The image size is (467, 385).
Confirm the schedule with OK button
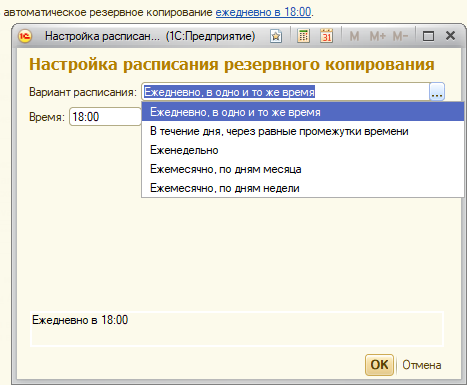click(x=379, y=365)
